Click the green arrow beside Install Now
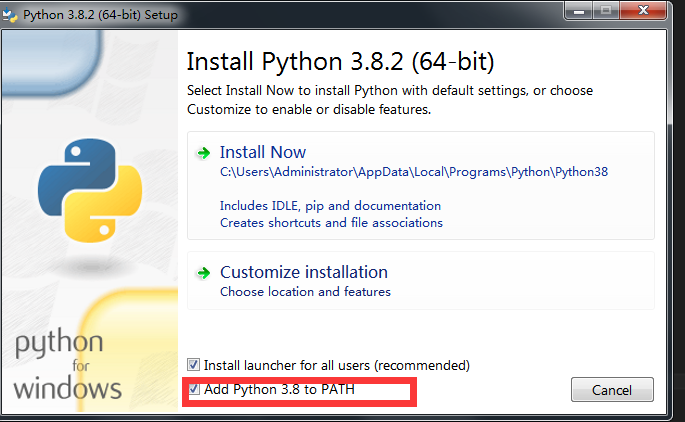Screen dimensions: 685x422 [x=204, y=153]
